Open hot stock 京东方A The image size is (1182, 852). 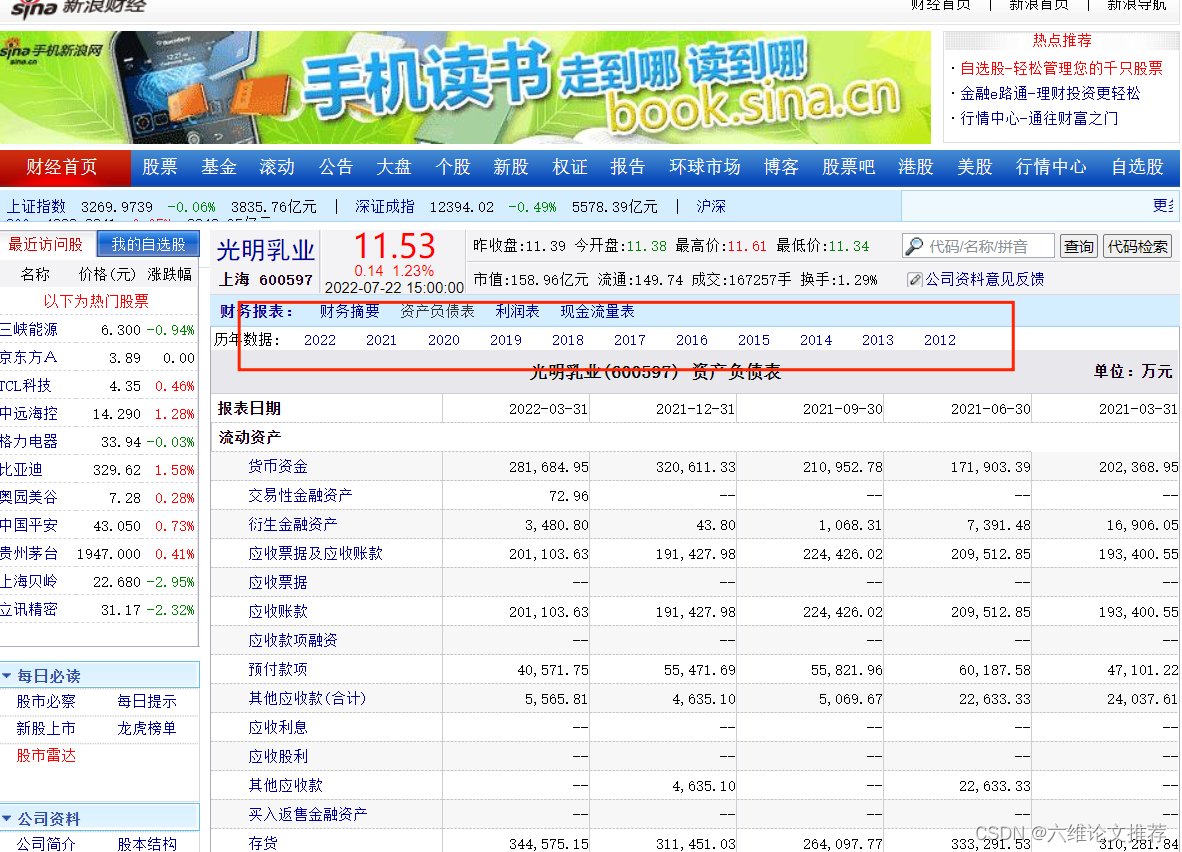[29, 357]
